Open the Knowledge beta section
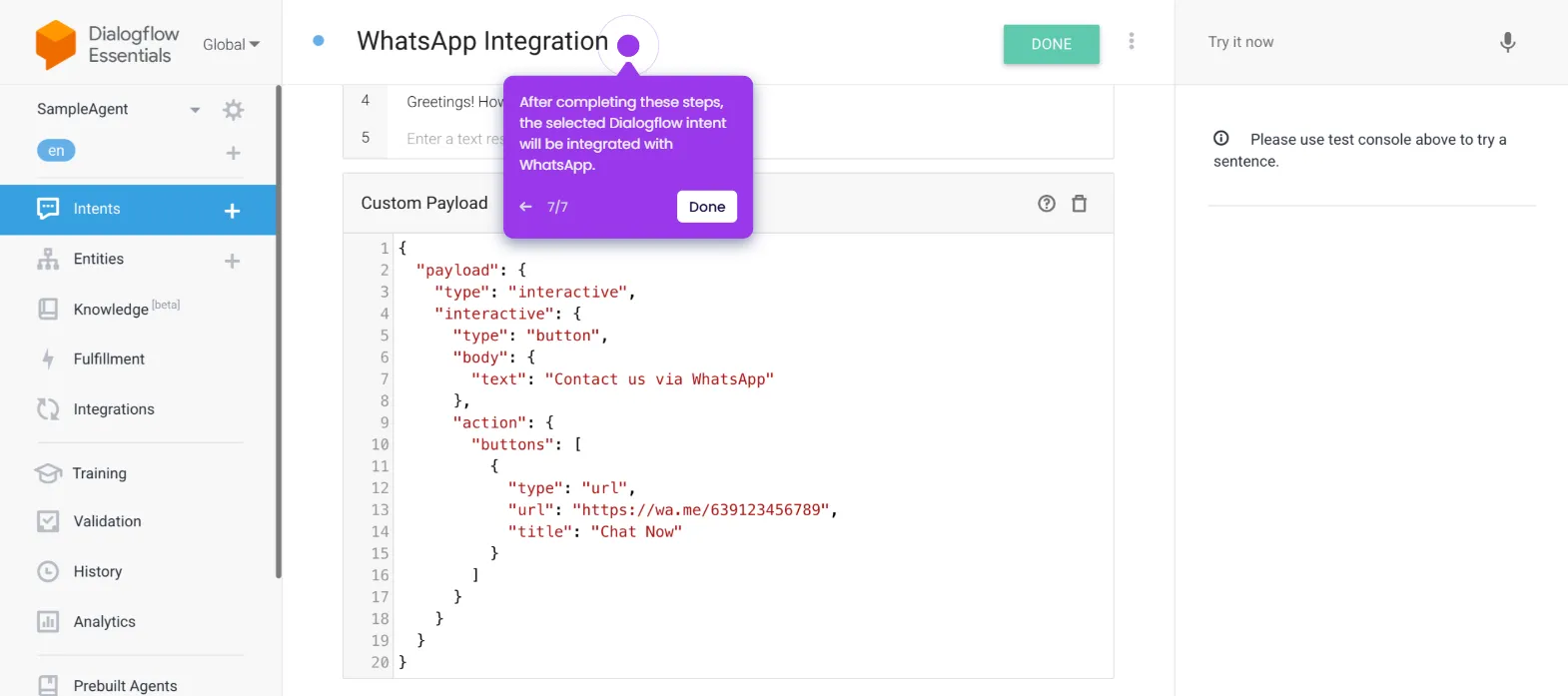The height and width of the screenshot is (696, 1568). pos(126,309)
